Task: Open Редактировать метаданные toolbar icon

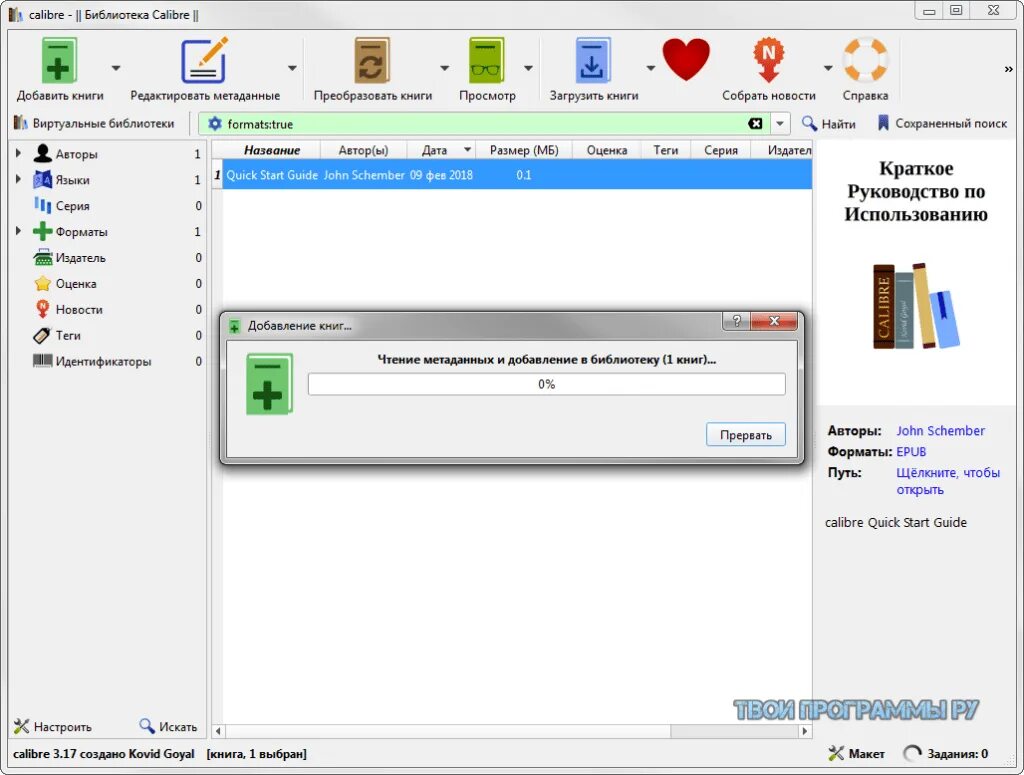Action: pos(204,60)
